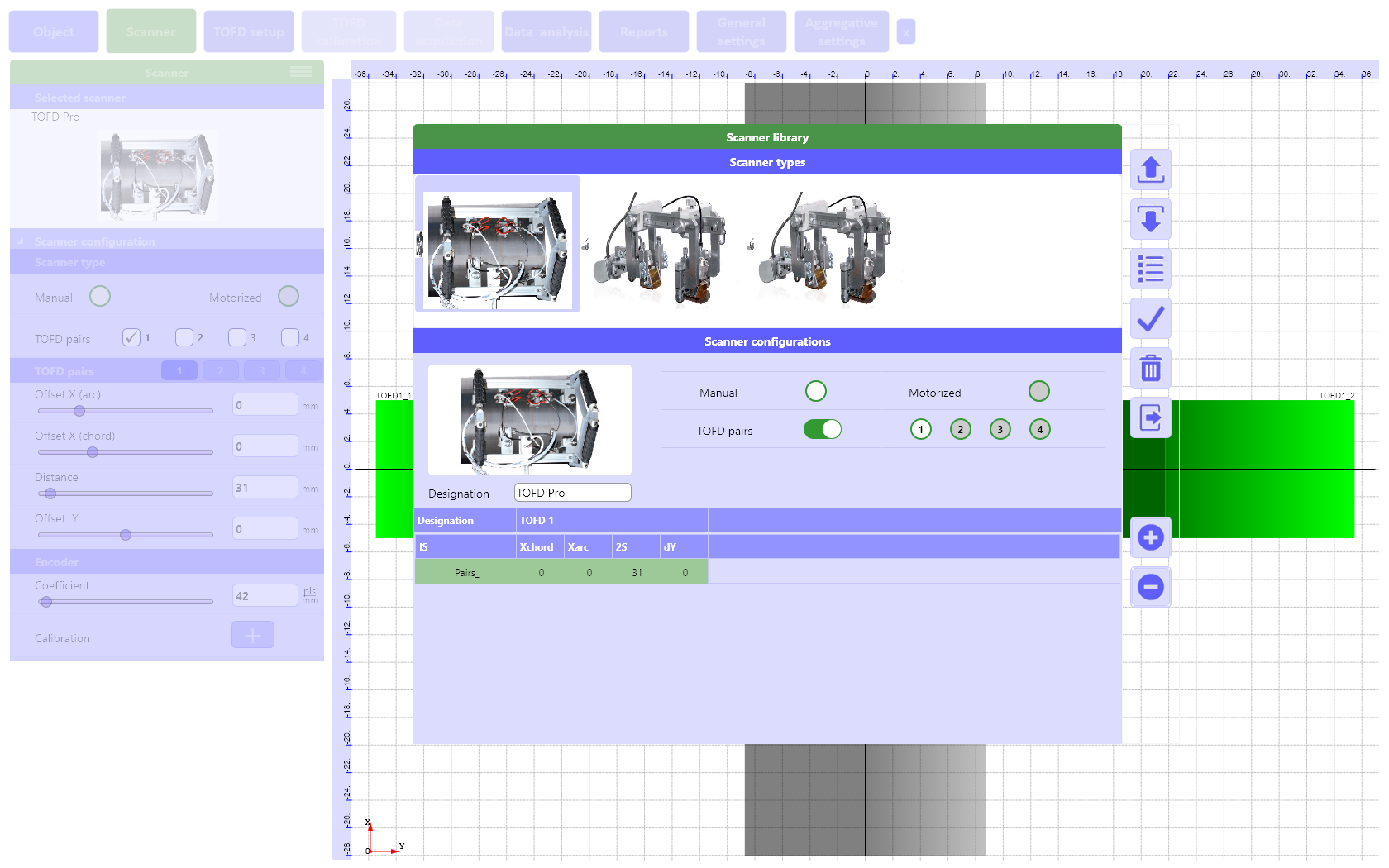Select the Motorized radio button in dialog
This screenshot has width=1389, height=868.
pos(1038,391)
